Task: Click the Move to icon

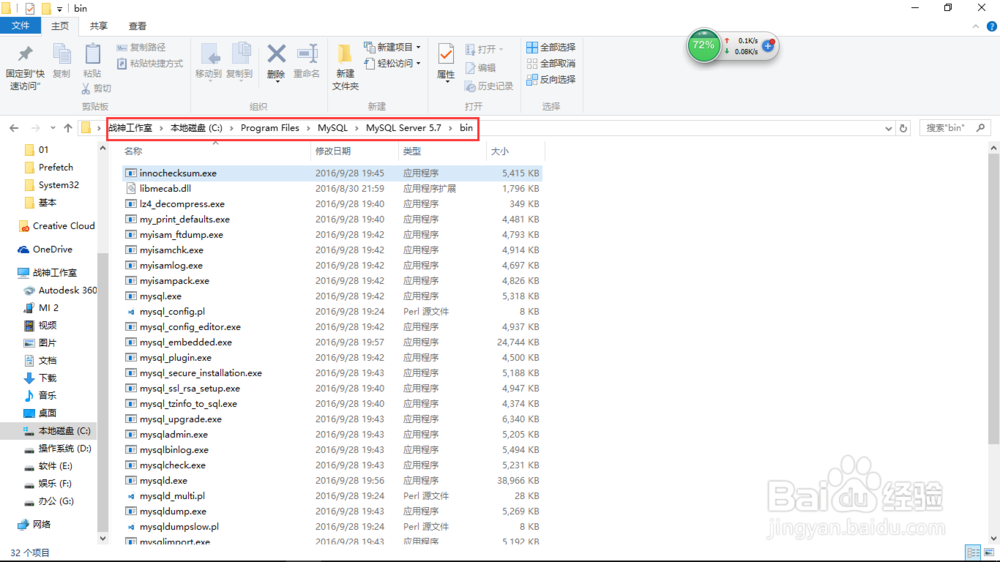Action: pos(209,61)
